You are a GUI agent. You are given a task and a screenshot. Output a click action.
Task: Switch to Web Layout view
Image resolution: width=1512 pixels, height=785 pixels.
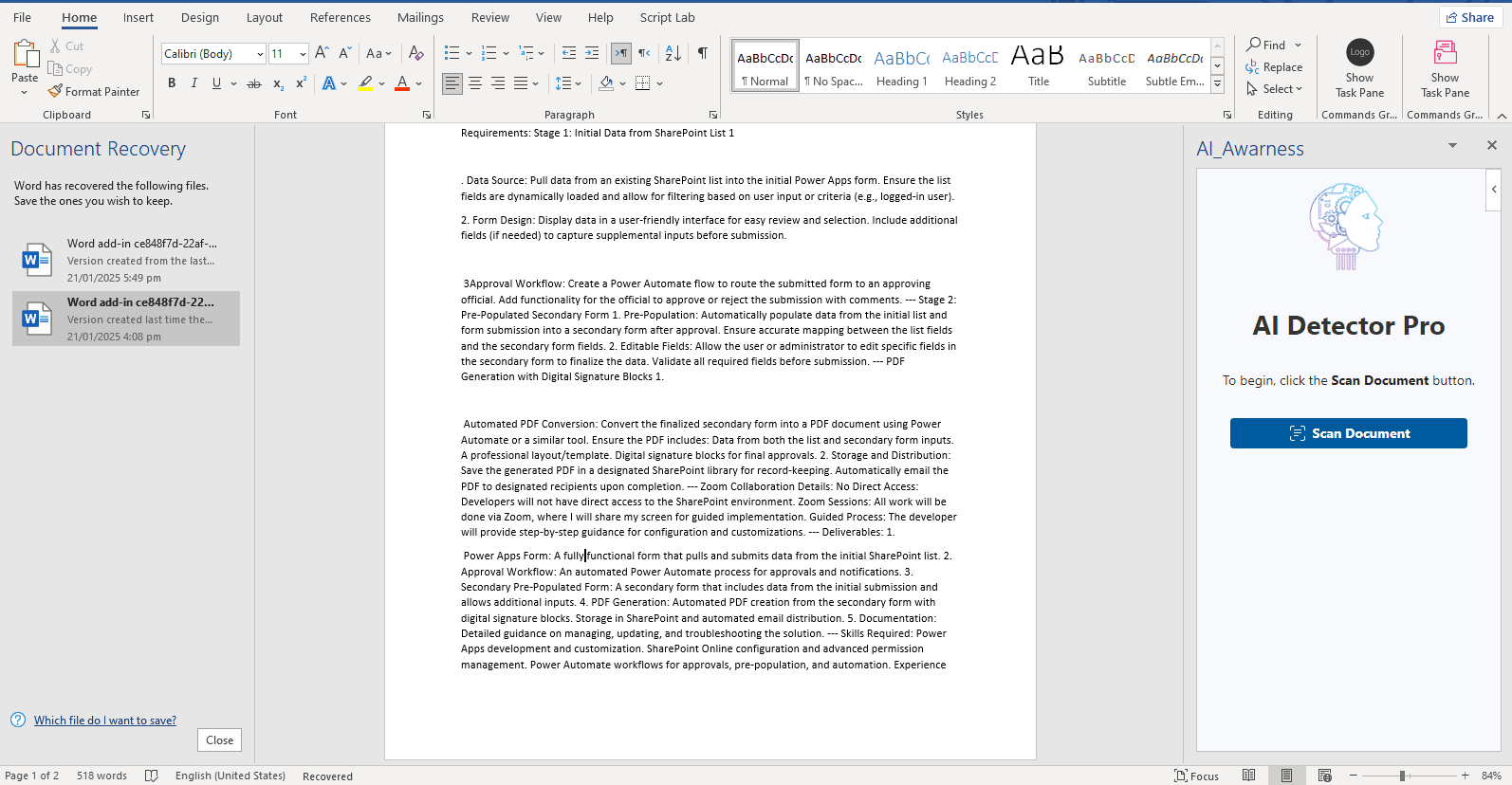pos(1325,776)
